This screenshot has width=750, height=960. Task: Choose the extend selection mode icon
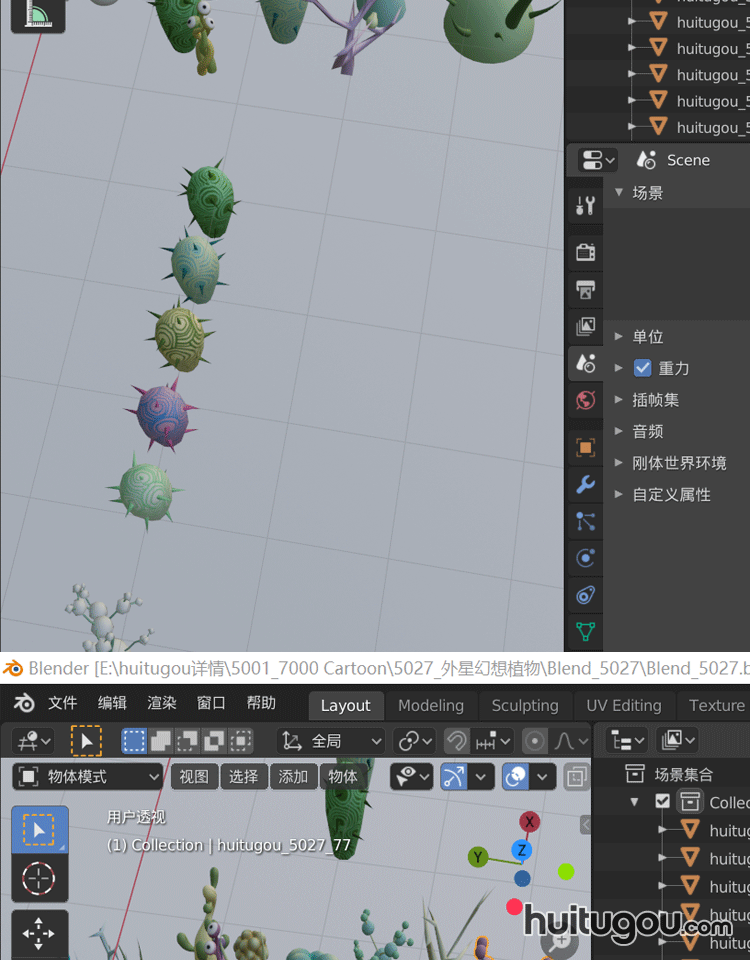(x=161, y=741)
